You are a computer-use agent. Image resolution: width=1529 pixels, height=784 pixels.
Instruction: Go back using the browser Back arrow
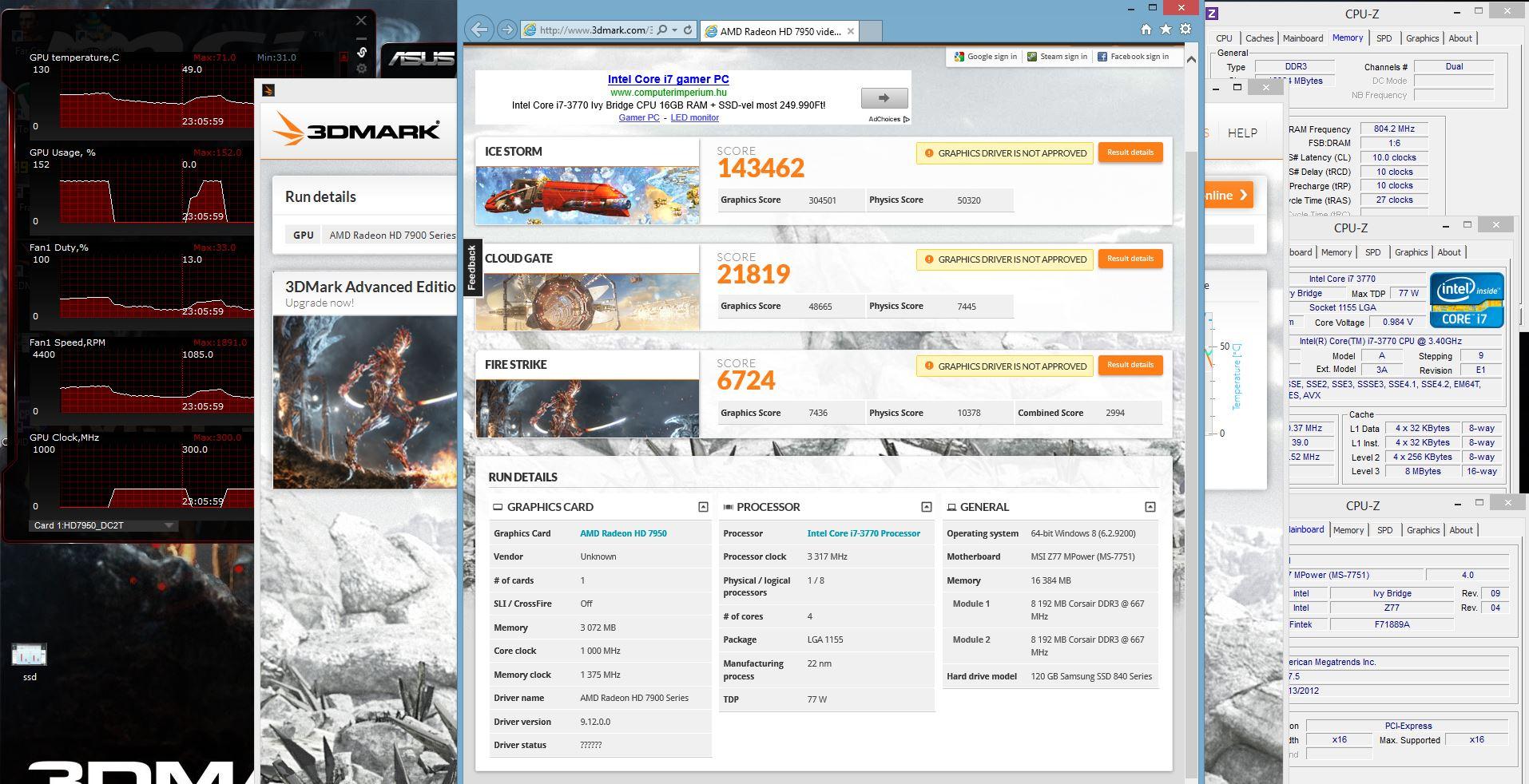tap(479, 30)
